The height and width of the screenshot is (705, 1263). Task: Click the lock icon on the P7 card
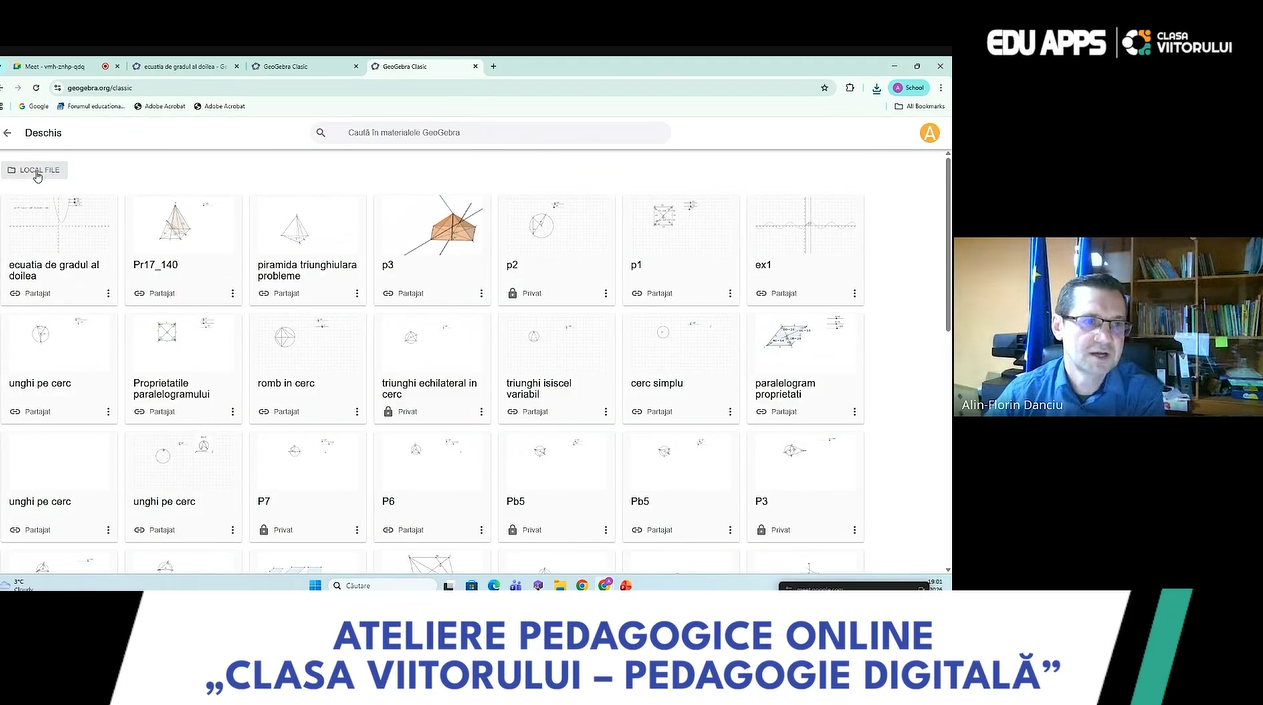coord(264,530)
